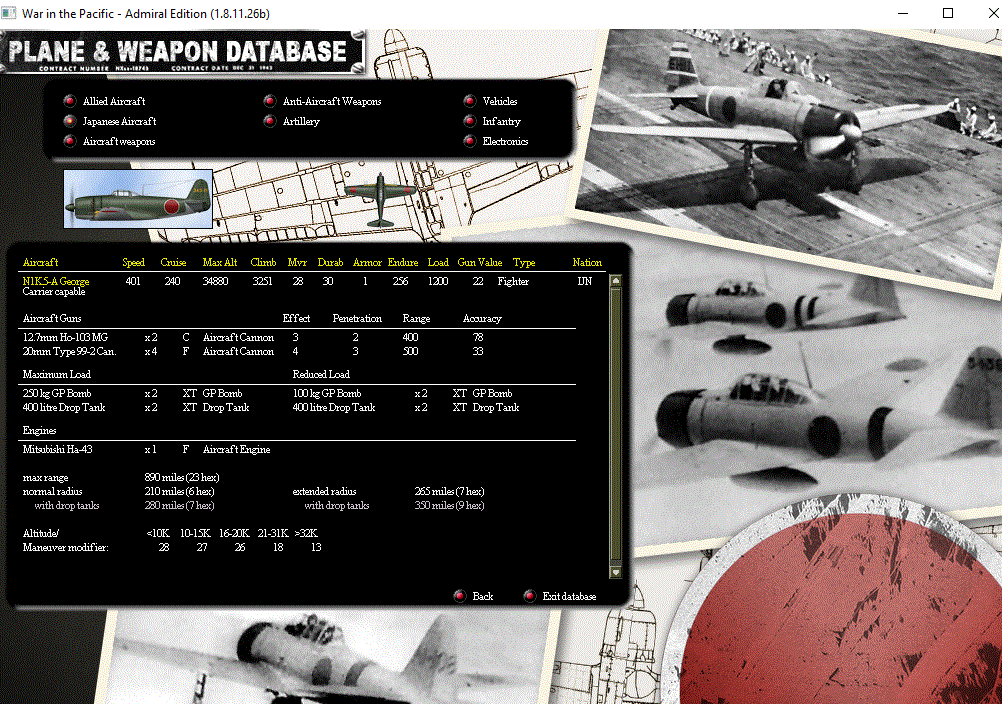Click the Exit database label
1002x704 pixels.
pos(569,596)
